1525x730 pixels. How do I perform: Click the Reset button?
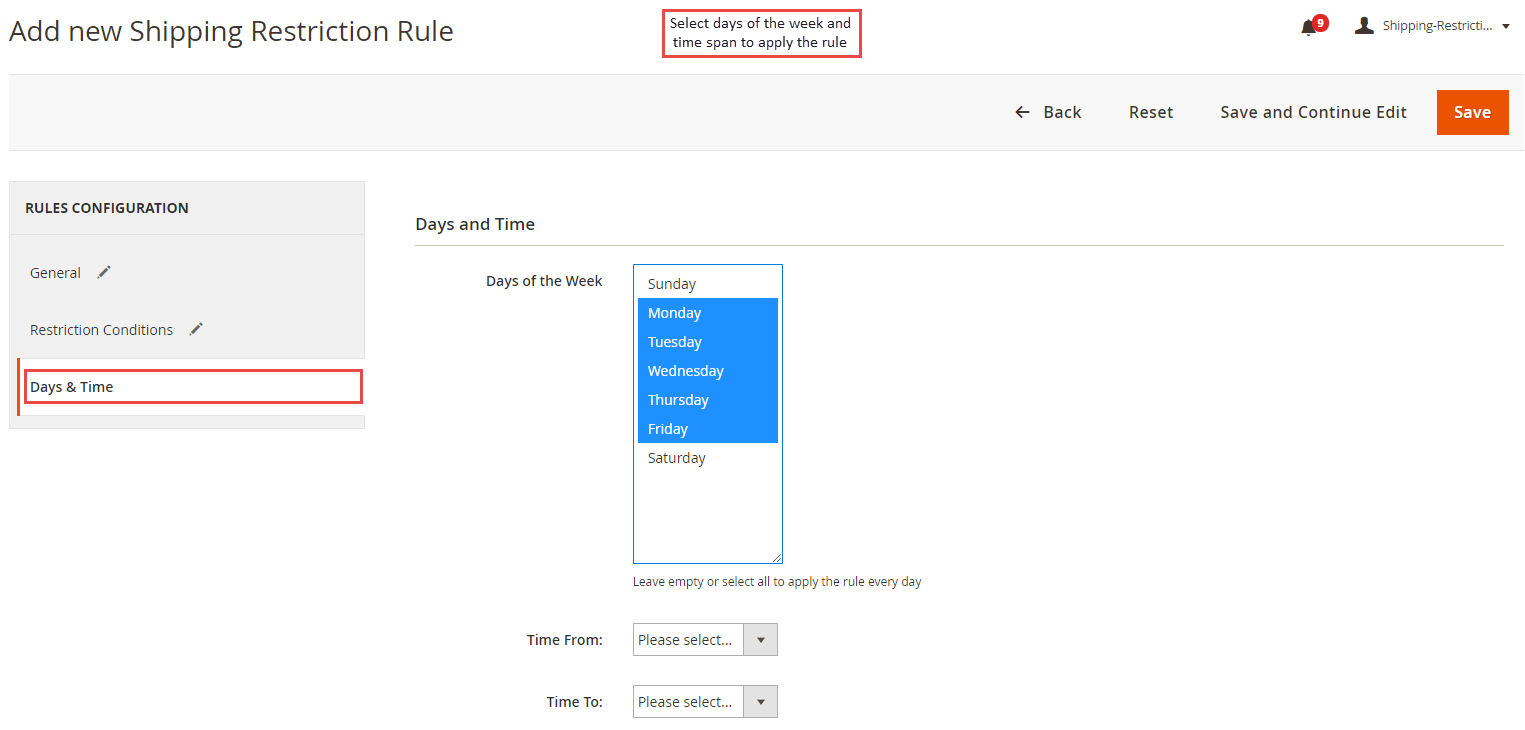pyautogui.click(x=1151, y=112)
